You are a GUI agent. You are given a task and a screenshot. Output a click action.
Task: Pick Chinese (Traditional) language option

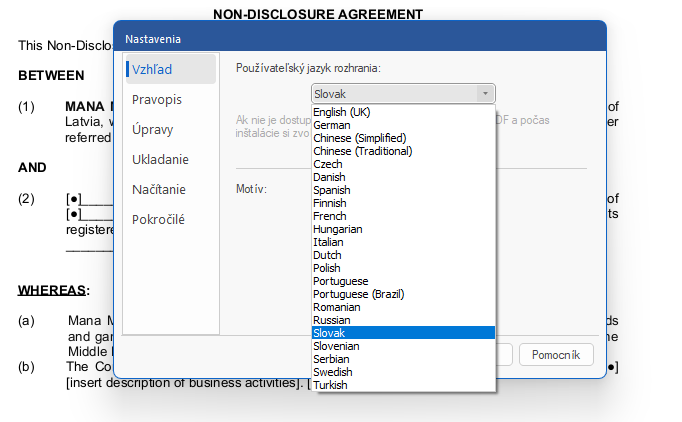[403, 151]
